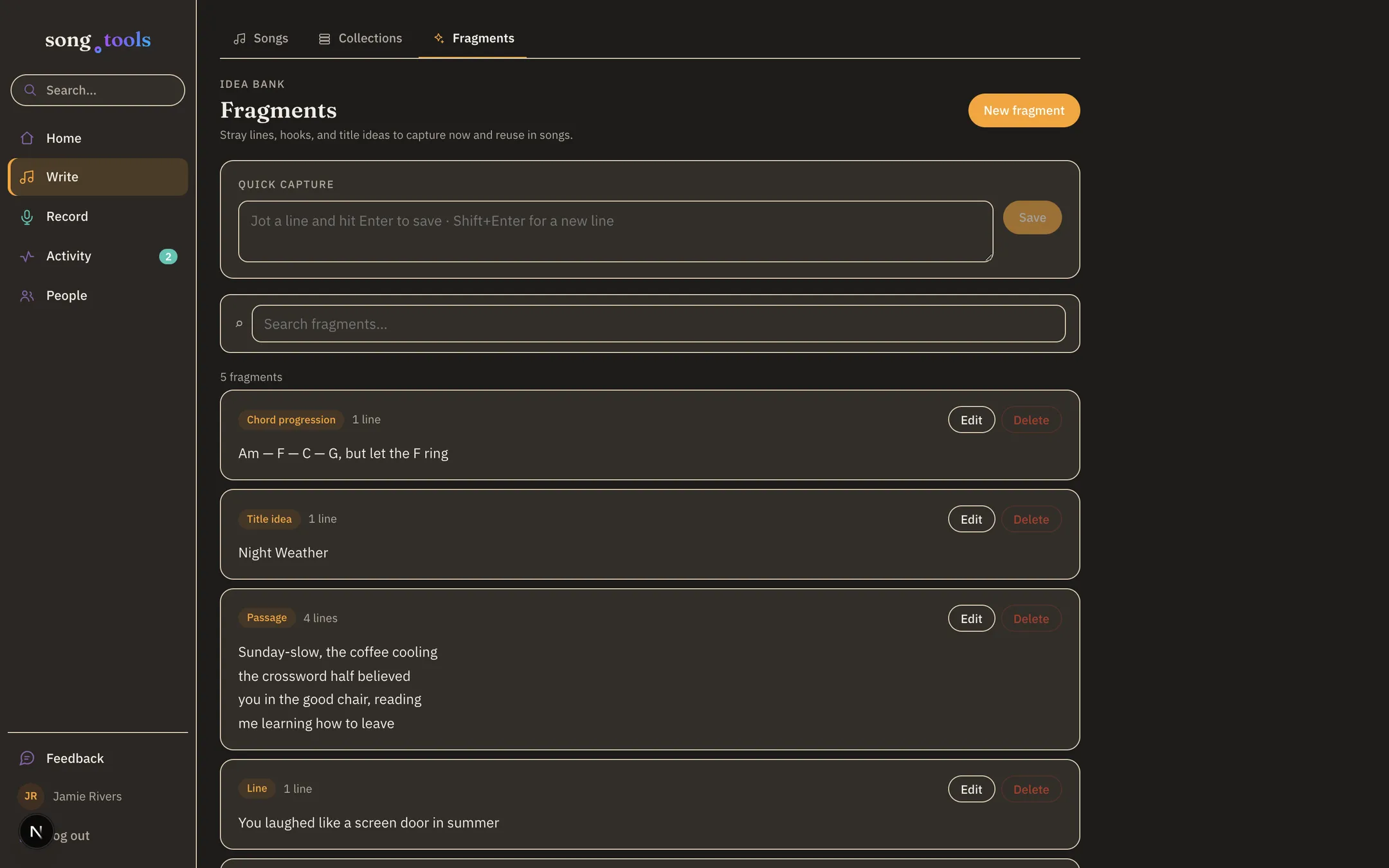
Task: Focus the Search fragments field
Action: [x=658, y=324]
